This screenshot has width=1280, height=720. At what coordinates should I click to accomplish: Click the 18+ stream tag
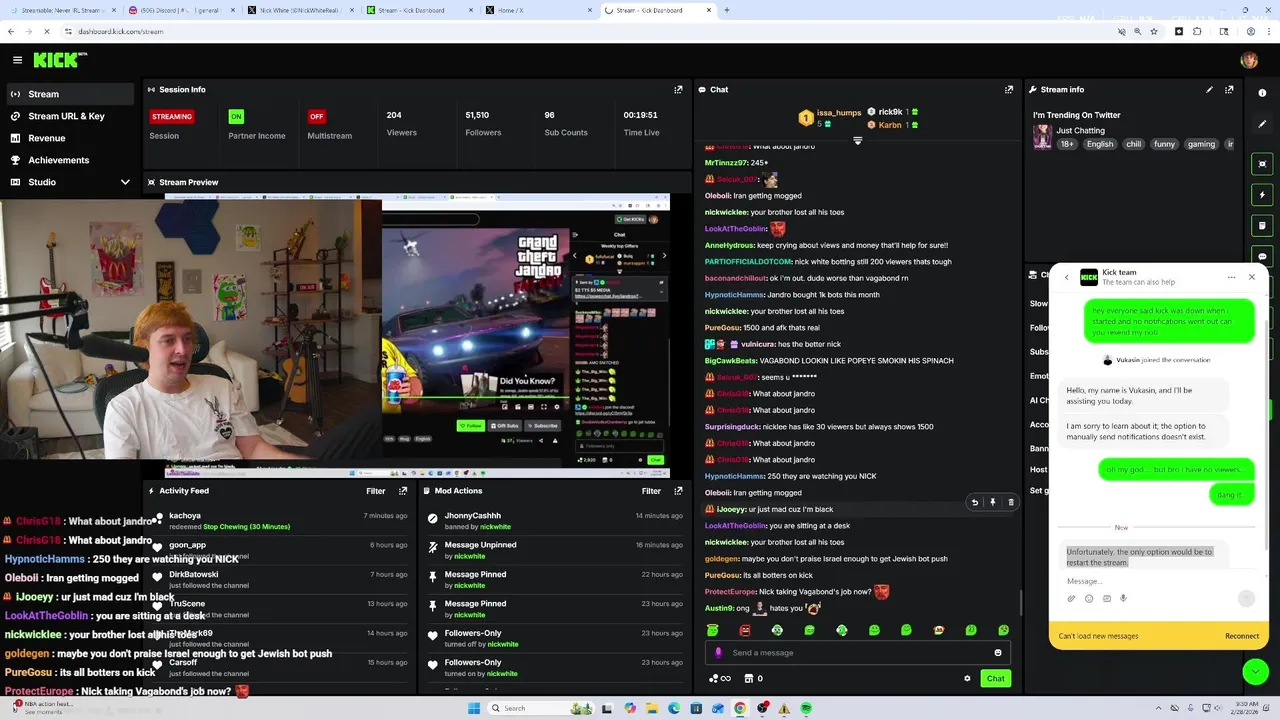pyautogui.click(x=1068, y=144)
